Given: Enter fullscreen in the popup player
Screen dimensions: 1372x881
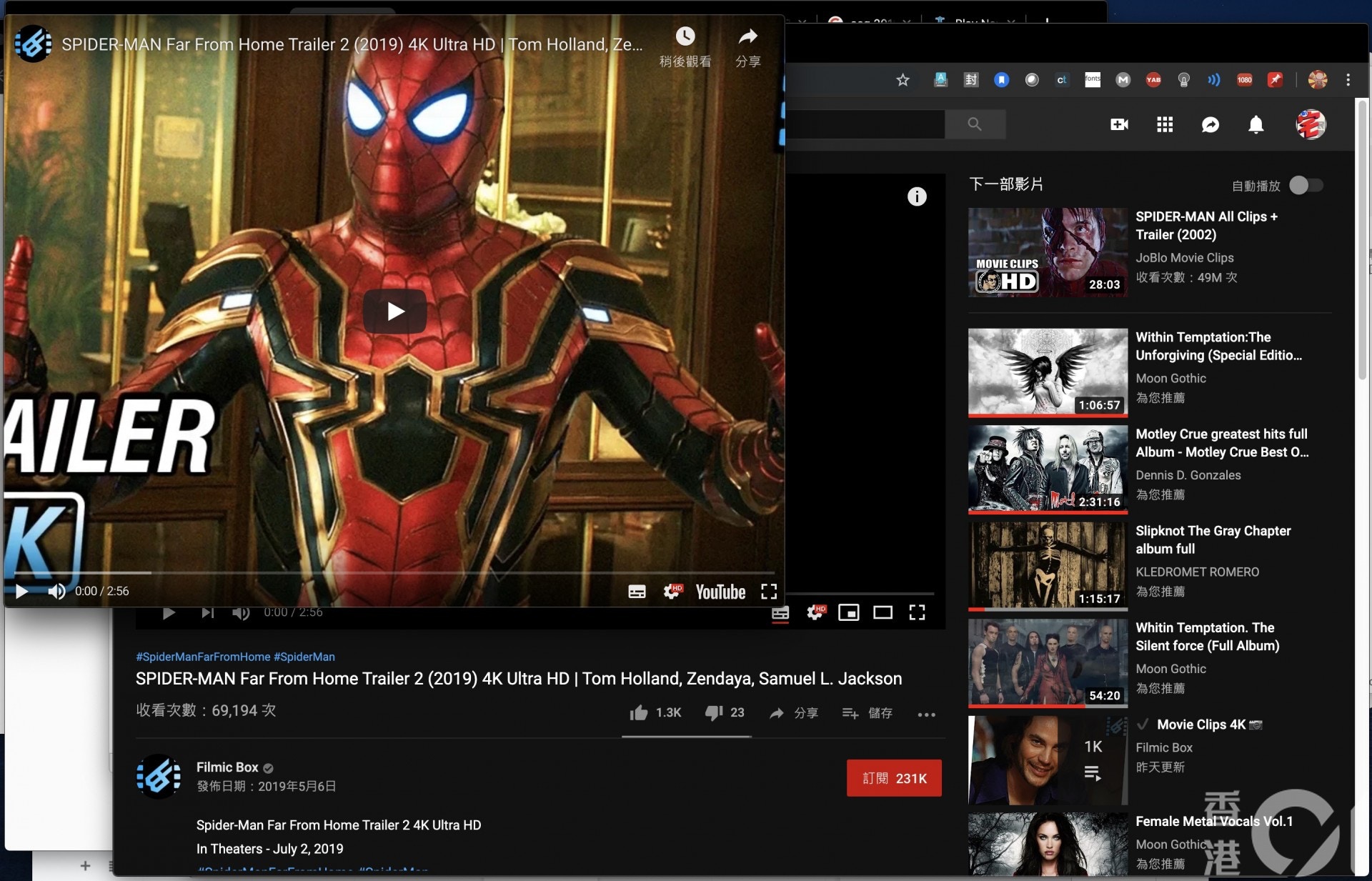Looking at the screenshot, I should coord(769,591).
